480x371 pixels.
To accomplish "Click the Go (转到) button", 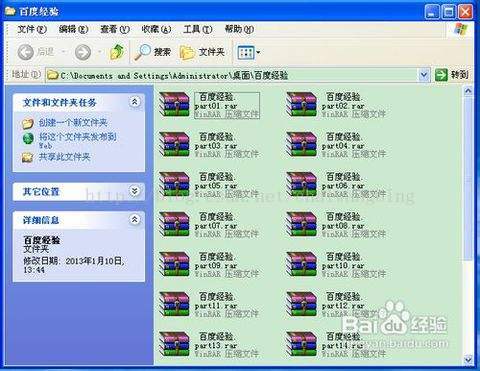I will click(x=452, y=75).
